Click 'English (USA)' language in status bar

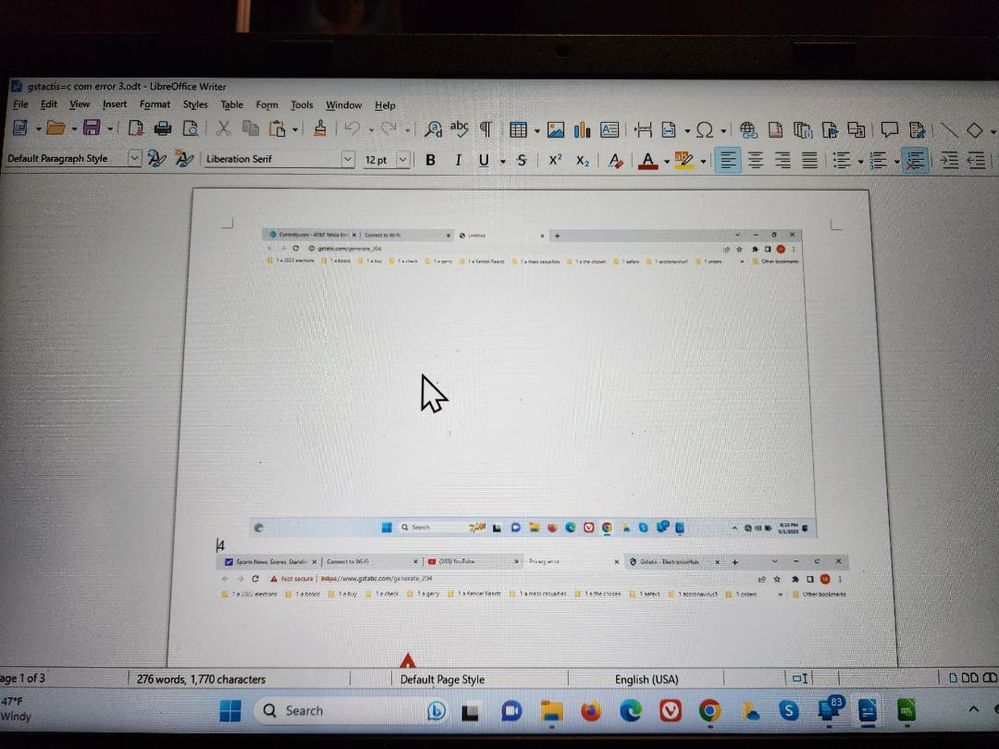click(x=646, y=680)
